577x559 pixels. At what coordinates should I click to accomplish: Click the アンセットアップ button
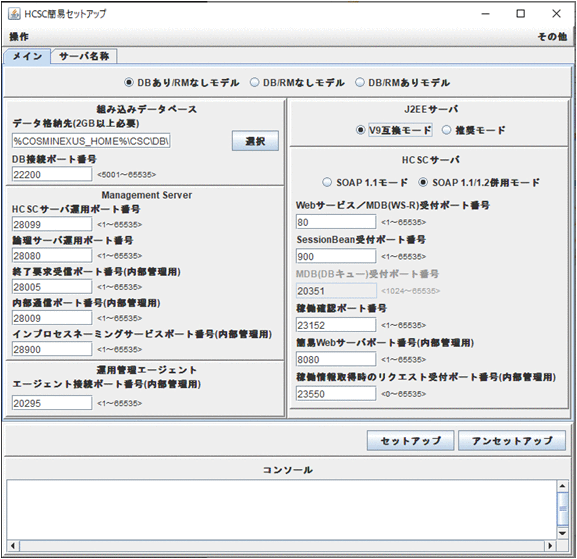pos(512,441)
